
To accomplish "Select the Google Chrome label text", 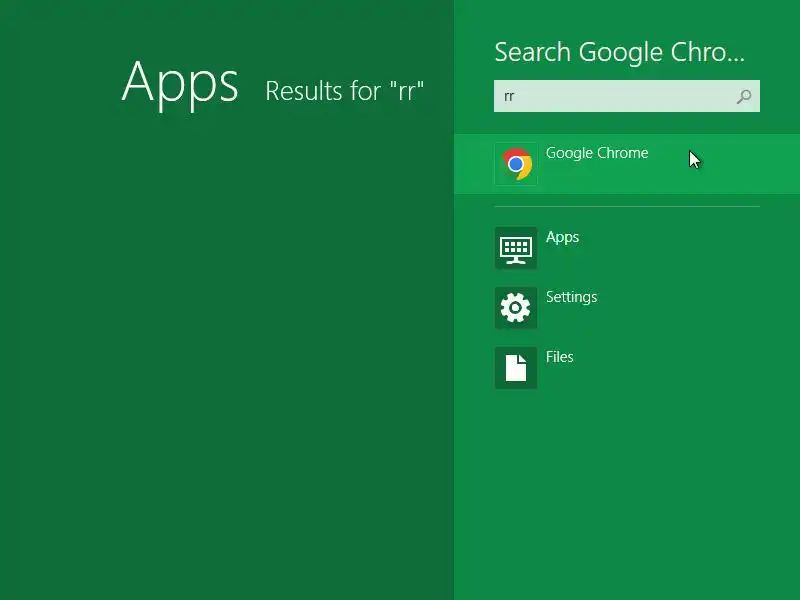I will pyautogui.click(x=597, y=153).
